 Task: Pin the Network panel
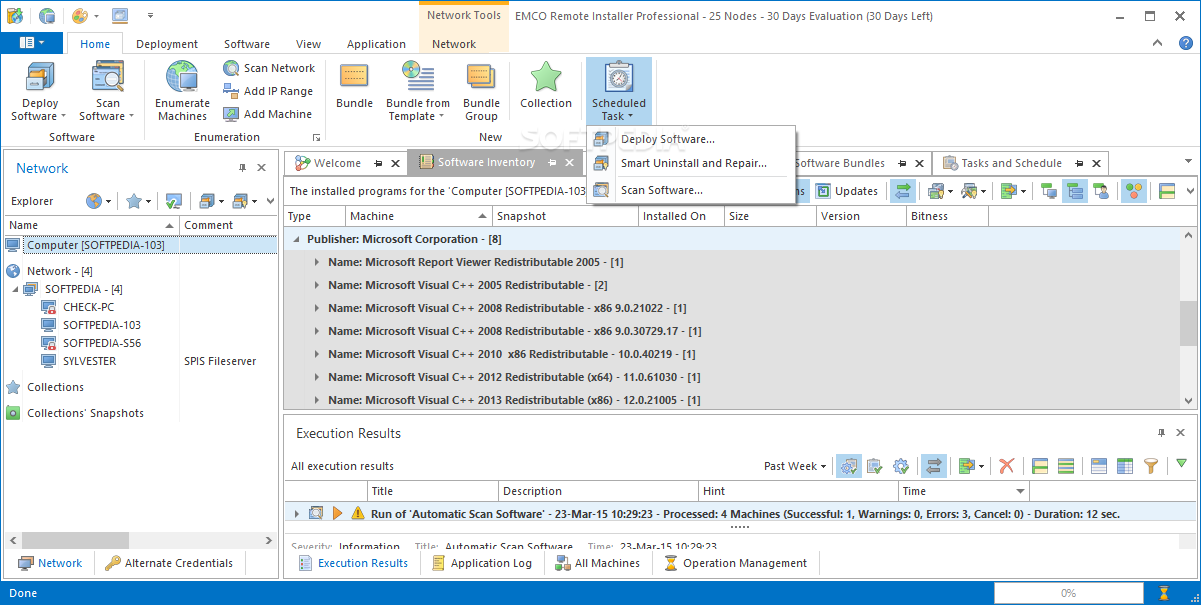(242, 168)
